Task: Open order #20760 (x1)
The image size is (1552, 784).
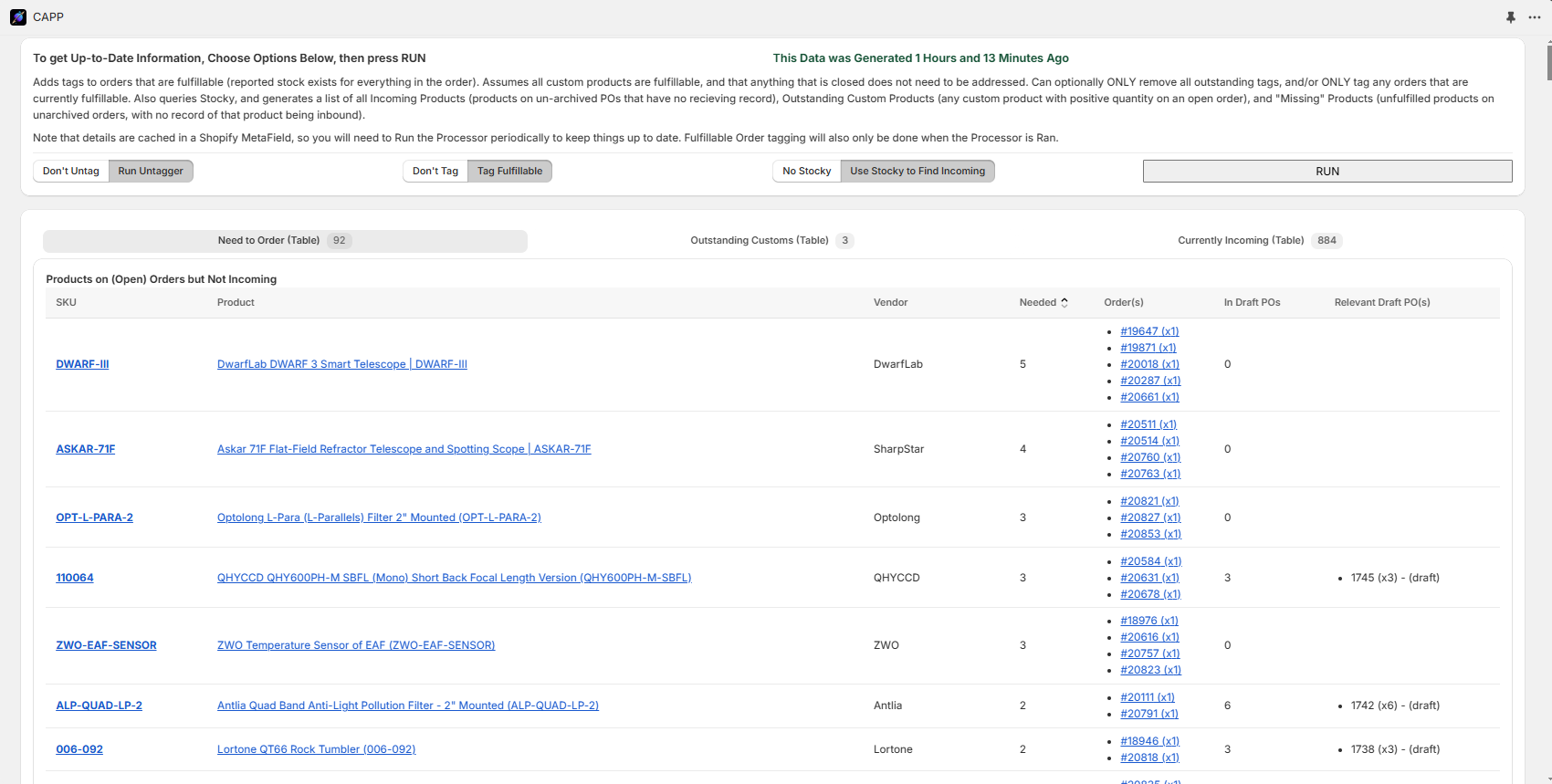Action: pos(1150,457)
